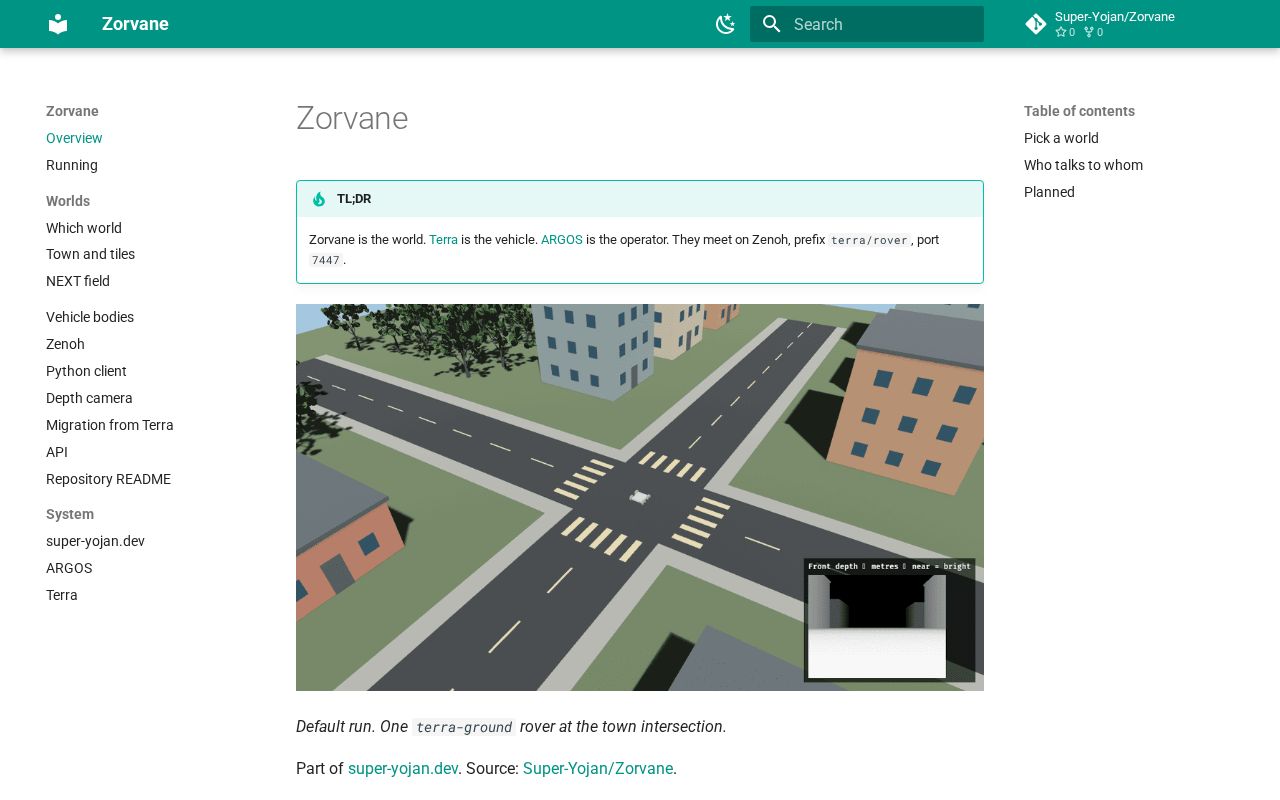
Task: Click the front depth camera inset view
Action: 889,620
